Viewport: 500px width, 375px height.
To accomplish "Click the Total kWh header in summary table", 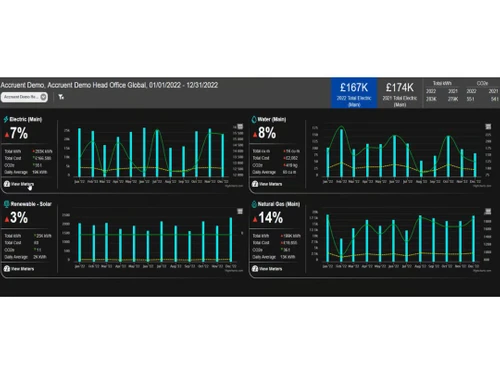I will [x=442, y=83].
